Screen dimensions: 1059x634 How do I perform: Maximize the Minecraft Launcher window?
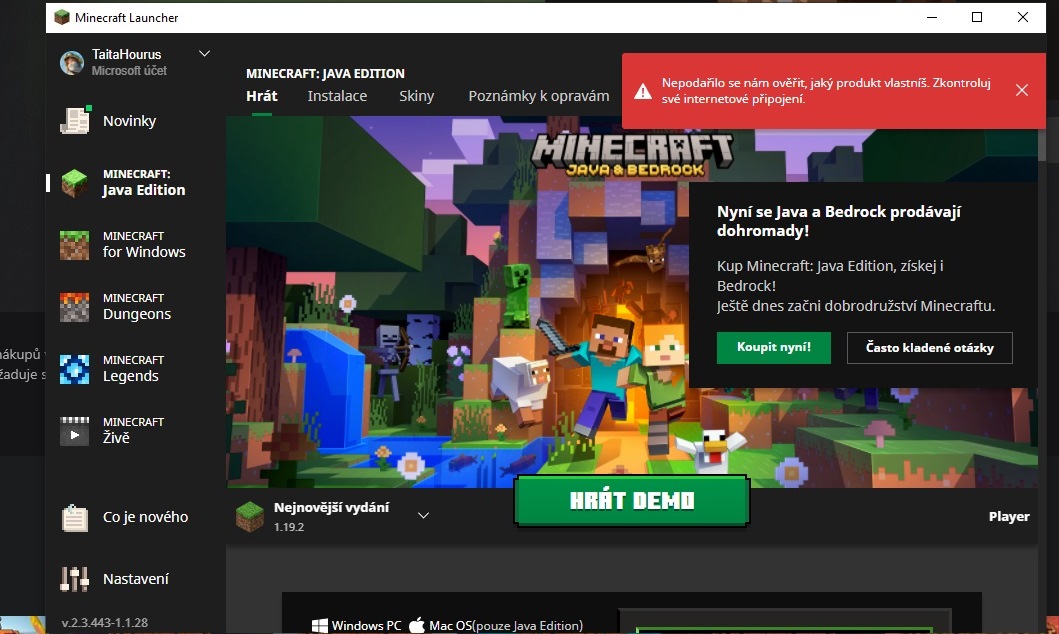coord(977,17)
